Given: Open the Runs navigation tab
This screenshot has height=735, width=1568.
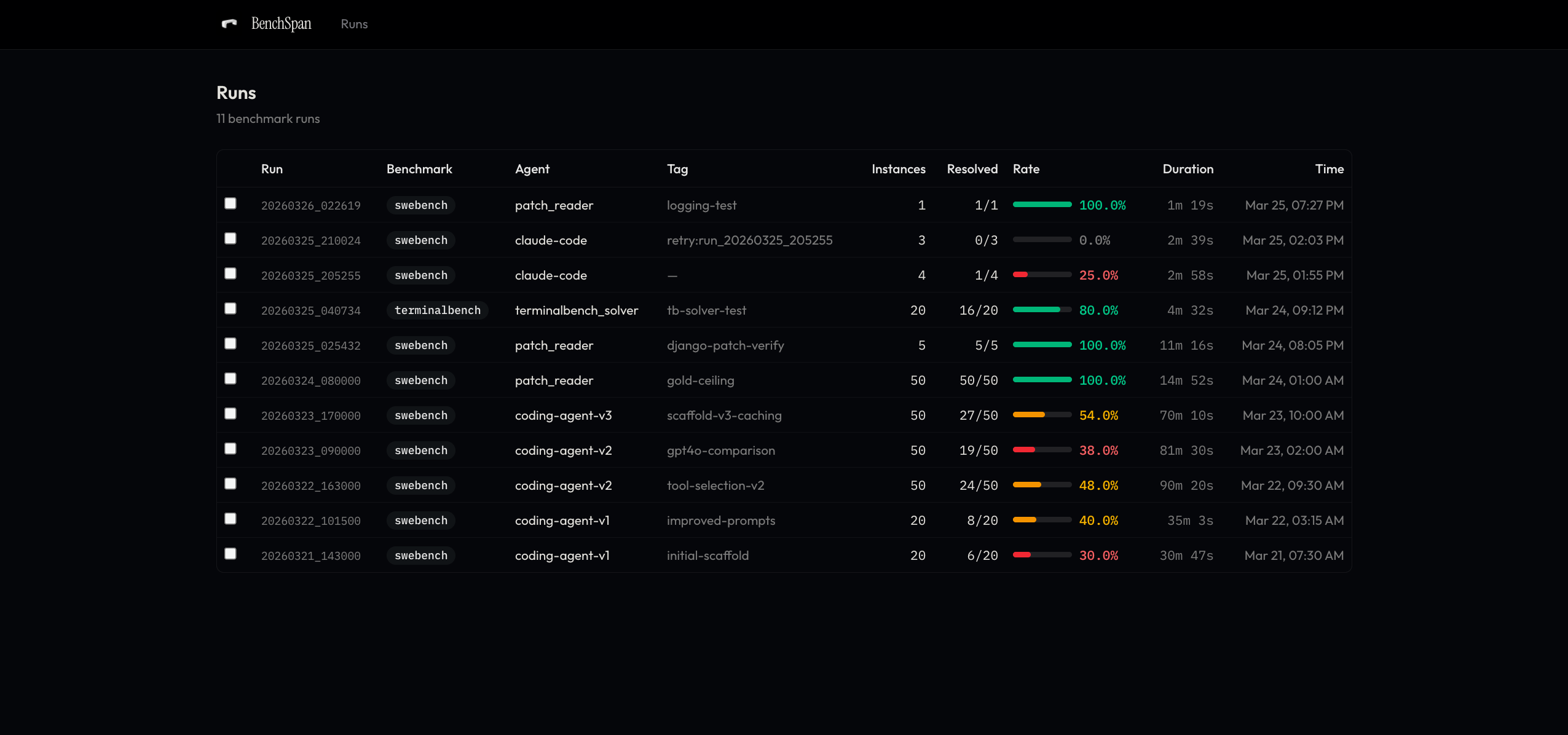Looking at the screenshot, I should (354, 24).
